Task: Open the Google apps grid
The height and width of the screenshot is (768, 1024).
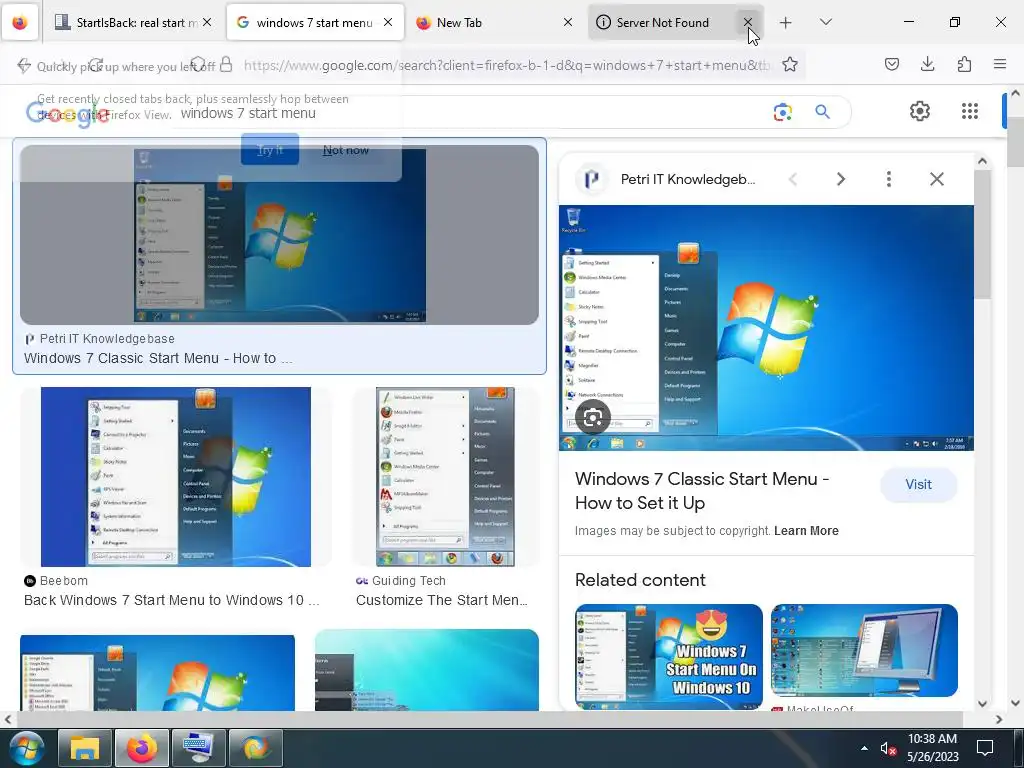Action: pos(970,111)
